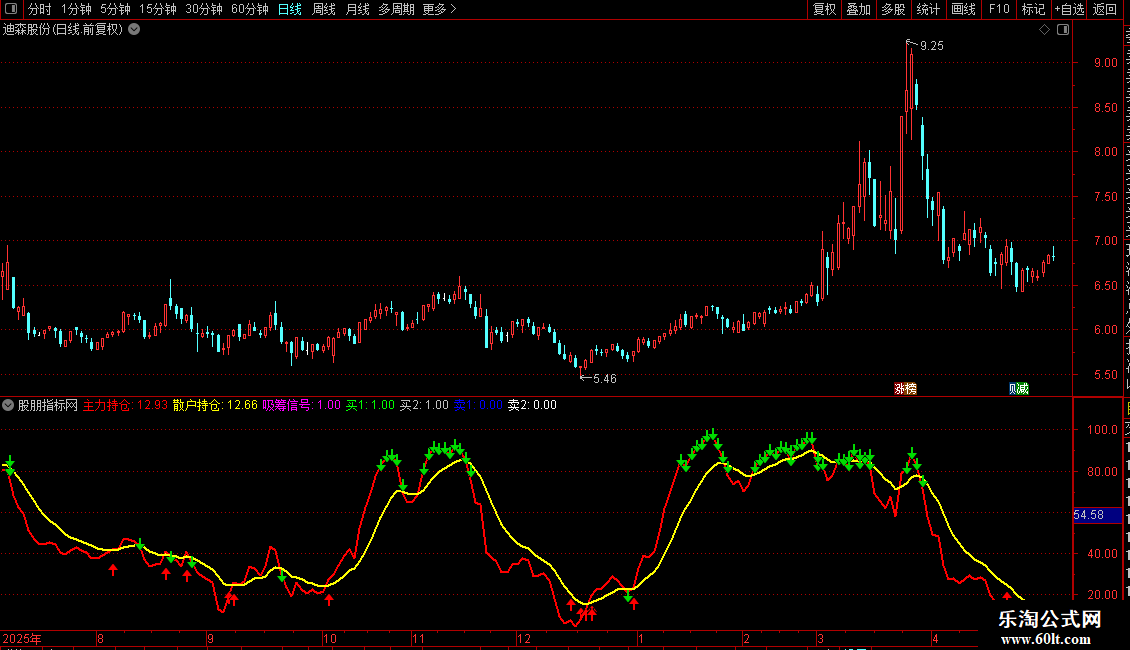The width and height of the screenshot is (1130, 650).
Task: Select the 1分钟 period
Action: (x=76, y=9)
